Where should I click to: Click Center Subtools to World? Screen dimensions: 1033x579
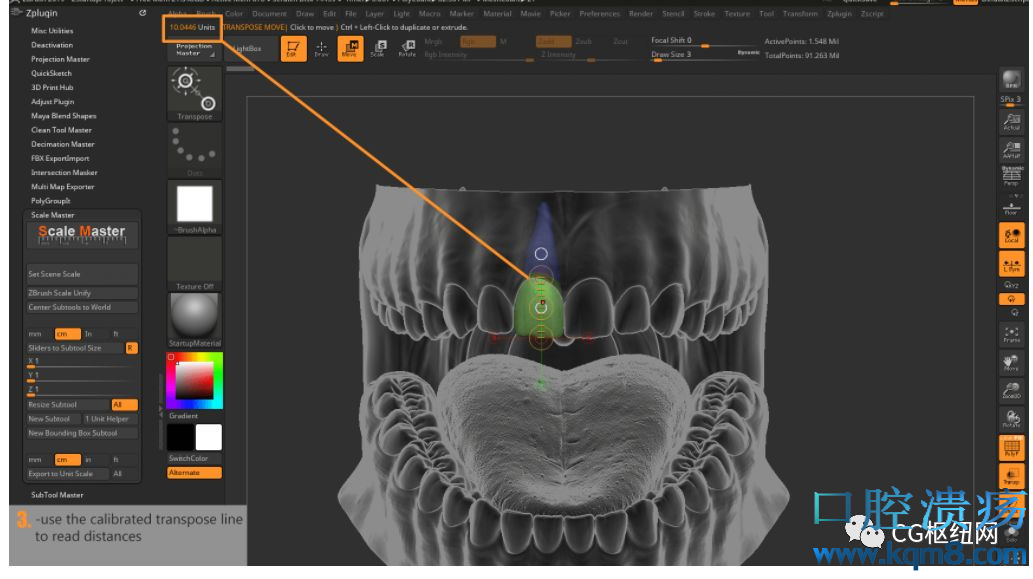coord(82,308)
